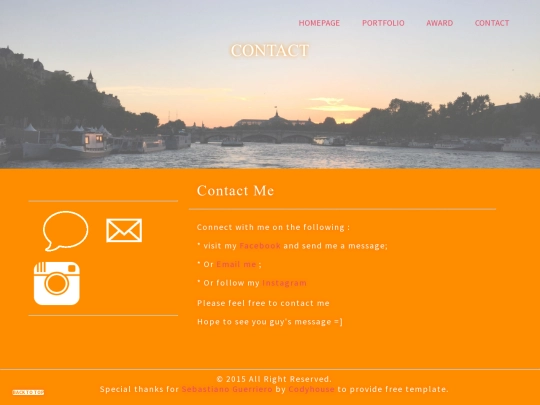
Task: Click the 'Email me' link
Action: (236, 264)
